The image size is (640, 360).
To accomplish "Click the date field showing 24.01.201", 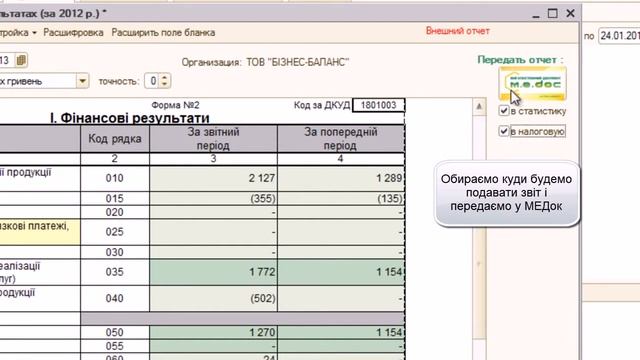I will pyautogui.click(x=619, y=36).
